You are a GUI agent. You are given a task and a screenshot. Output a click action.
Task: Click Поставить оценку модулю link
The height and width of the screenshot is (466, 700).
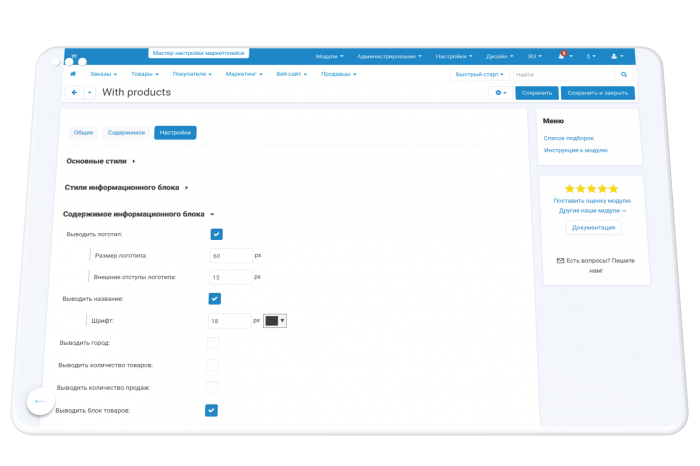pyautogui.click(x=592, y=201)
